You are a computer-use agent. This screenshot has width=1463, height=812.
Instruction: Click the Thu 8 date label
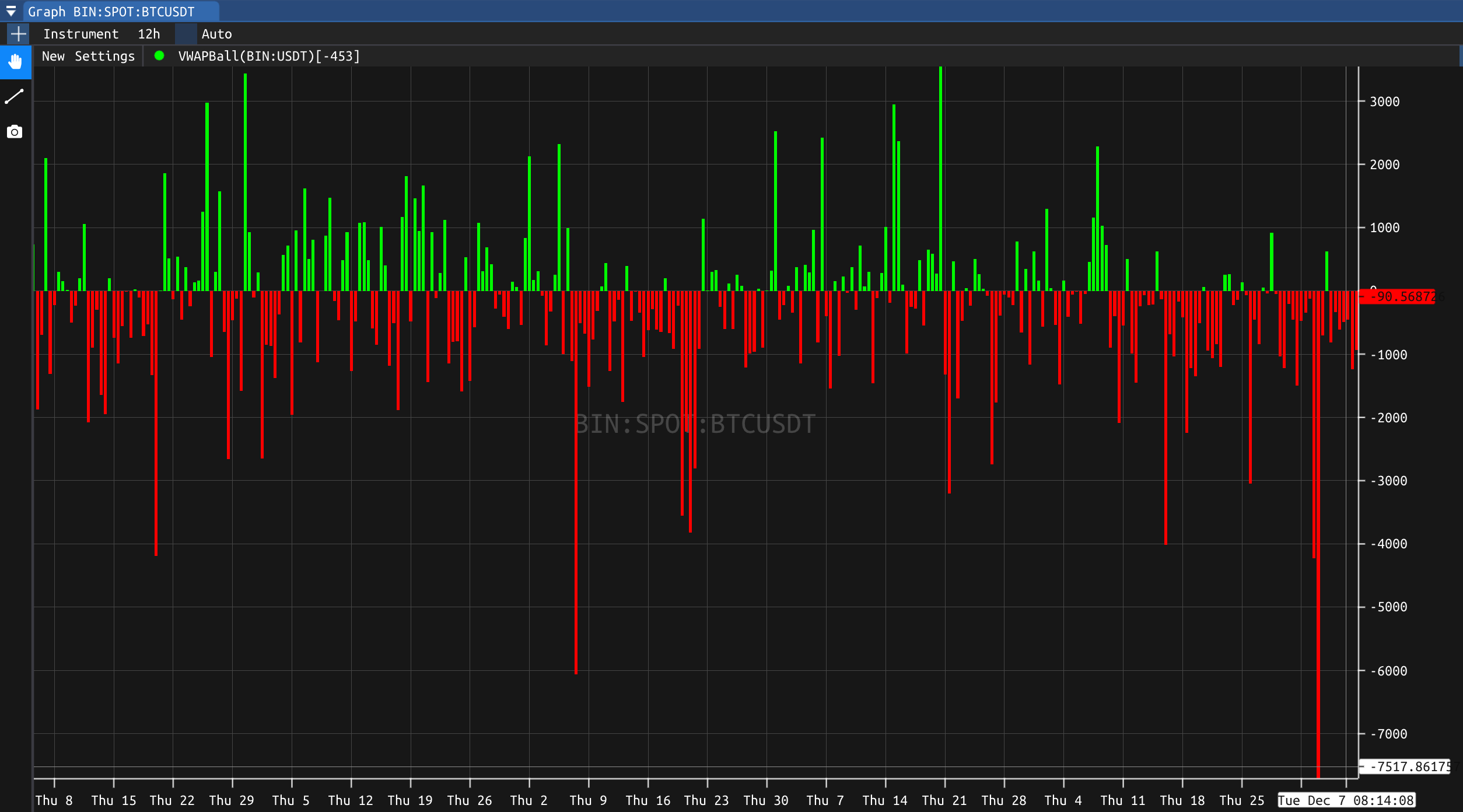click(x=54, y=801)
